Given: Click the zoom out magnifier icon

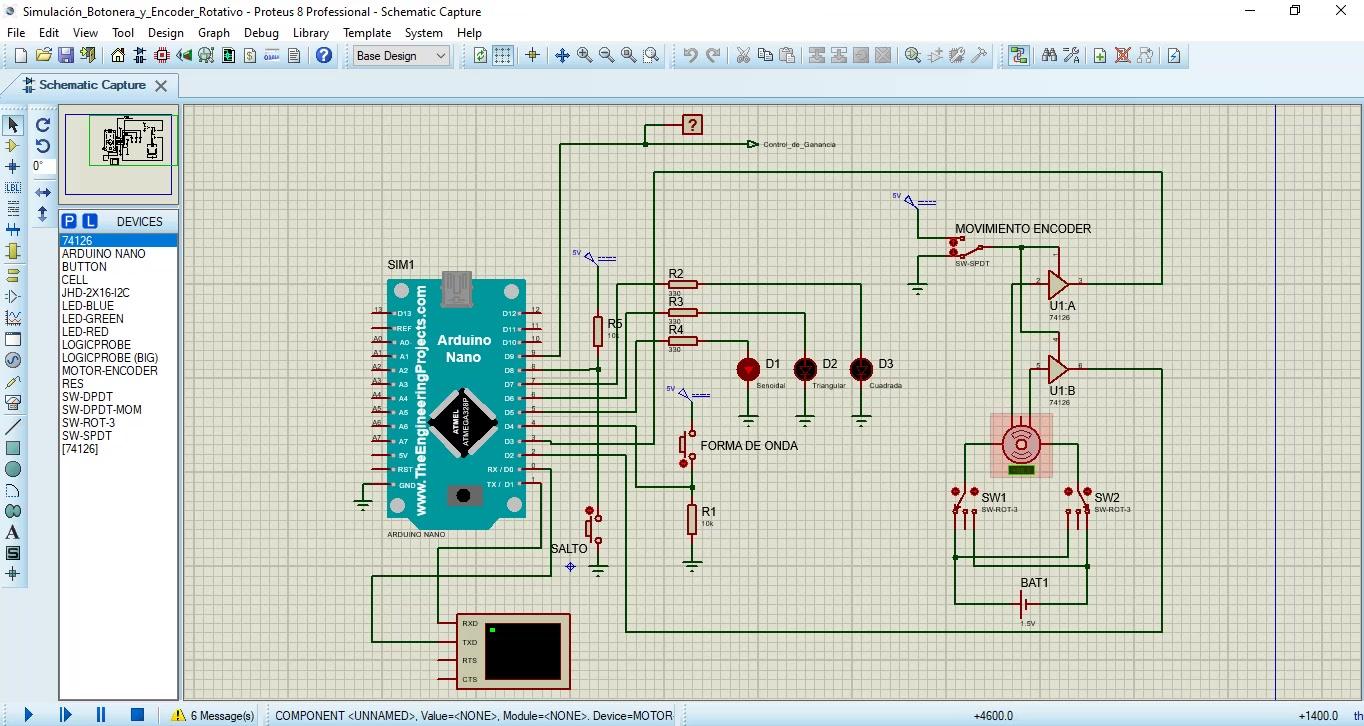Looking at the screenshot, I should pos(606,56).
